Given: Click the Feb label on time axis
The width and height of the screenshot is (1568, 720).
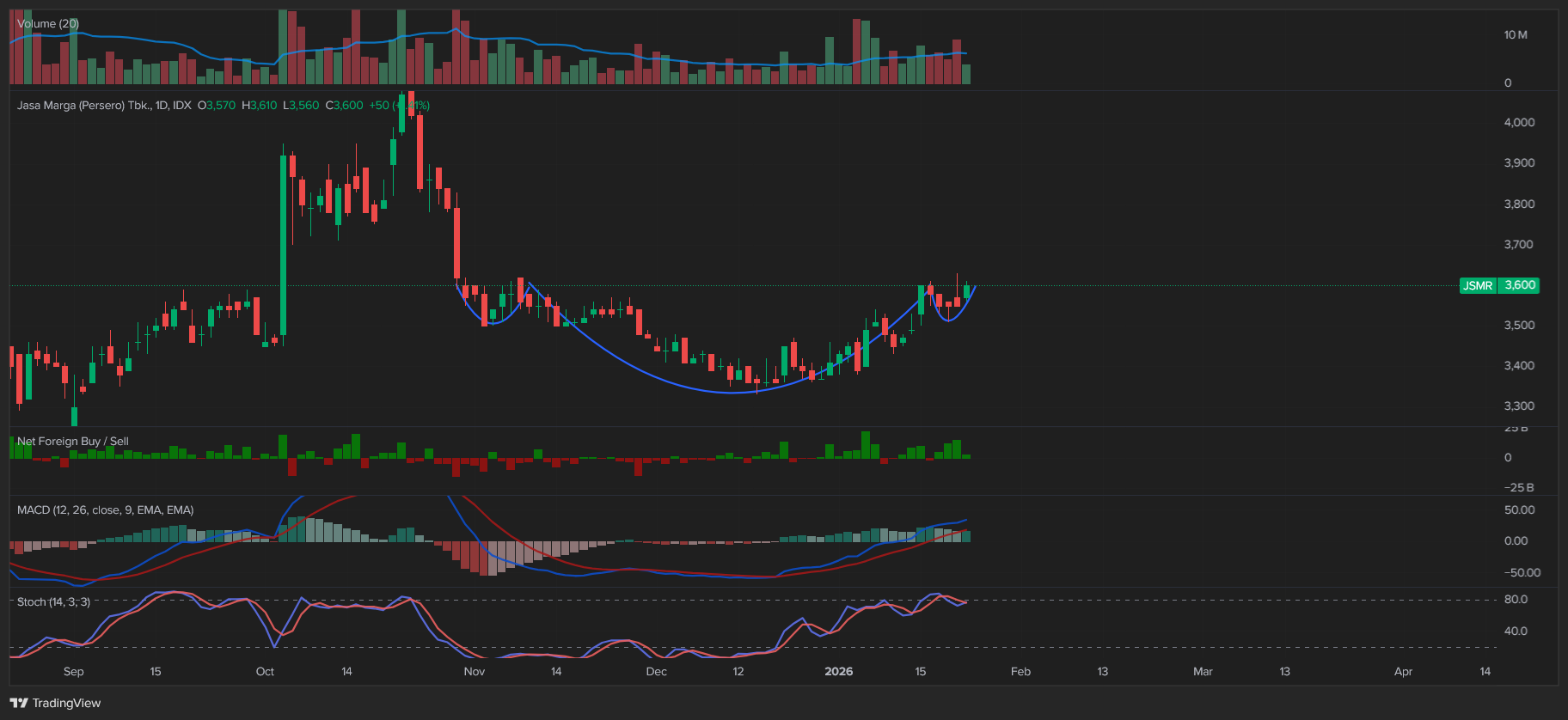Looking at the screenshot, I should [x=1020, y=672].
